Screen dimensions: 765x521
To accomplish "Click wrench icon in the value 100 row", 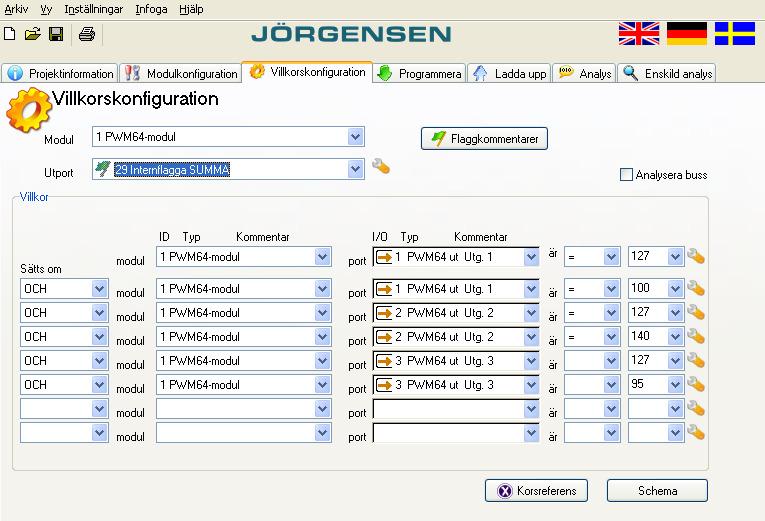I will [696, 288].
